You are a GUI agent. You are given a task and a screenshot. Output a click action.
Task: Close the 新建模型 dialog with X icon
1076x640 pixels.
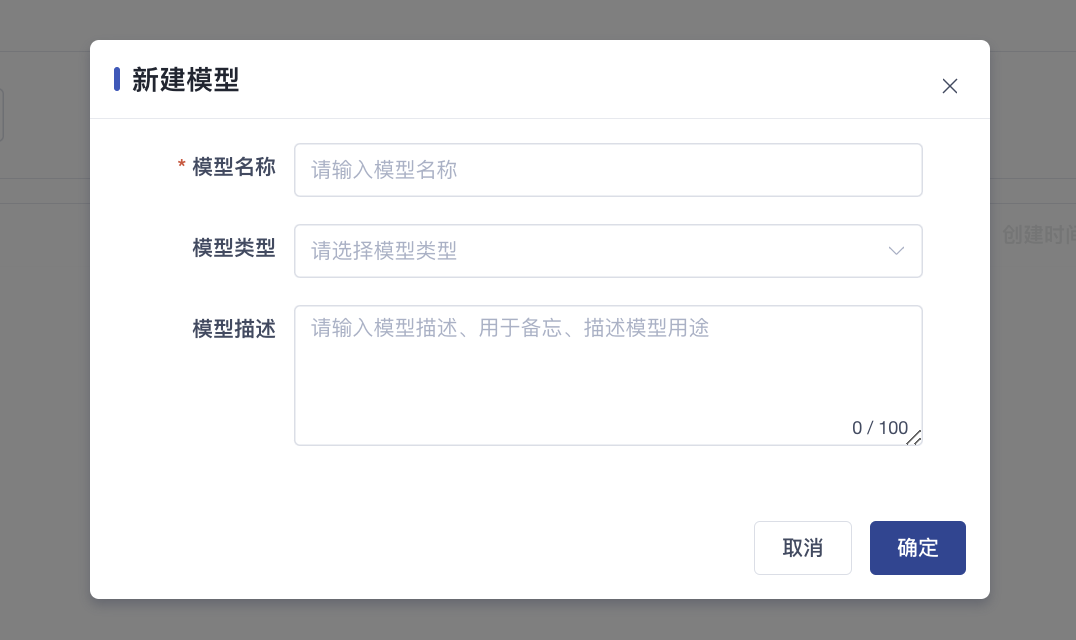point(950,86)
